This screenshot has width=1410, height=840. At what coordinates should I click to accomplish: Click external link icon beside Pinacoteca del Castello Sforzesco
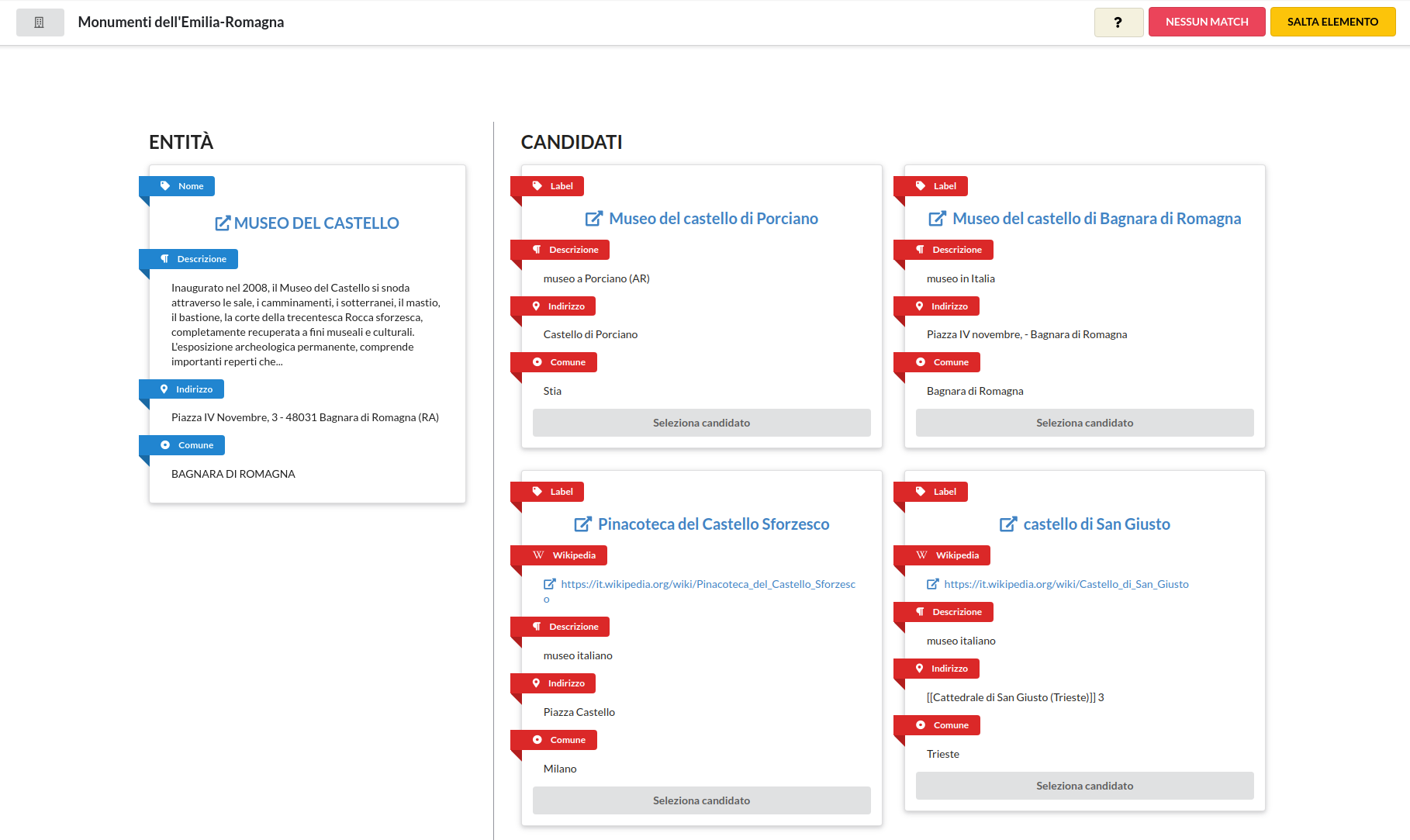(582, 524)
